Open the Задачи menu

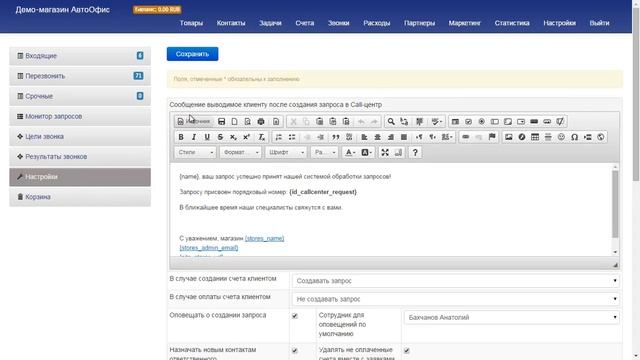click(x=270, y=23)
